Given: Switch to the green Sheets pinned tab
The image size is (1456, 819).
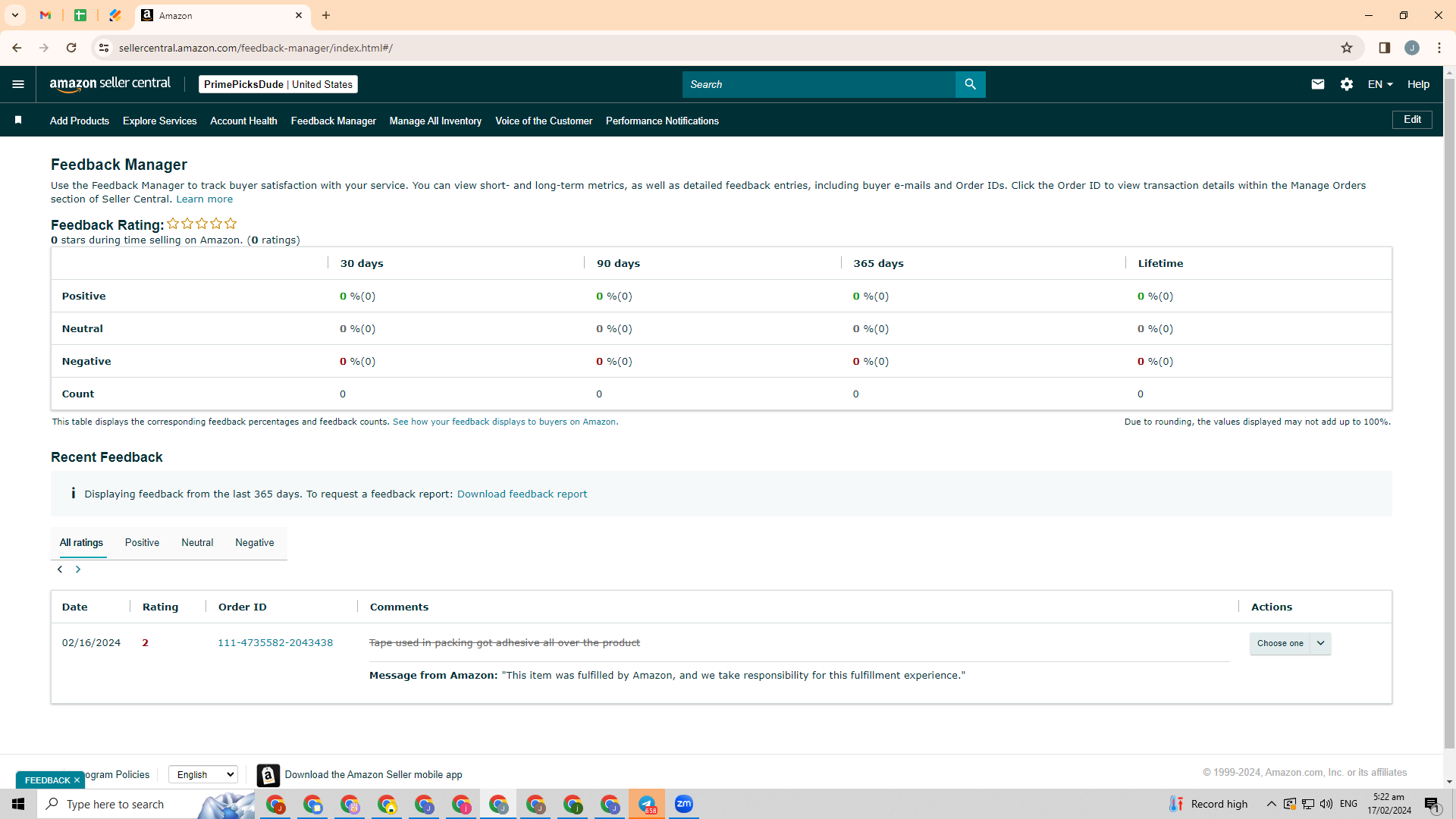Looking at the screenshot, I should pos(80,15).
